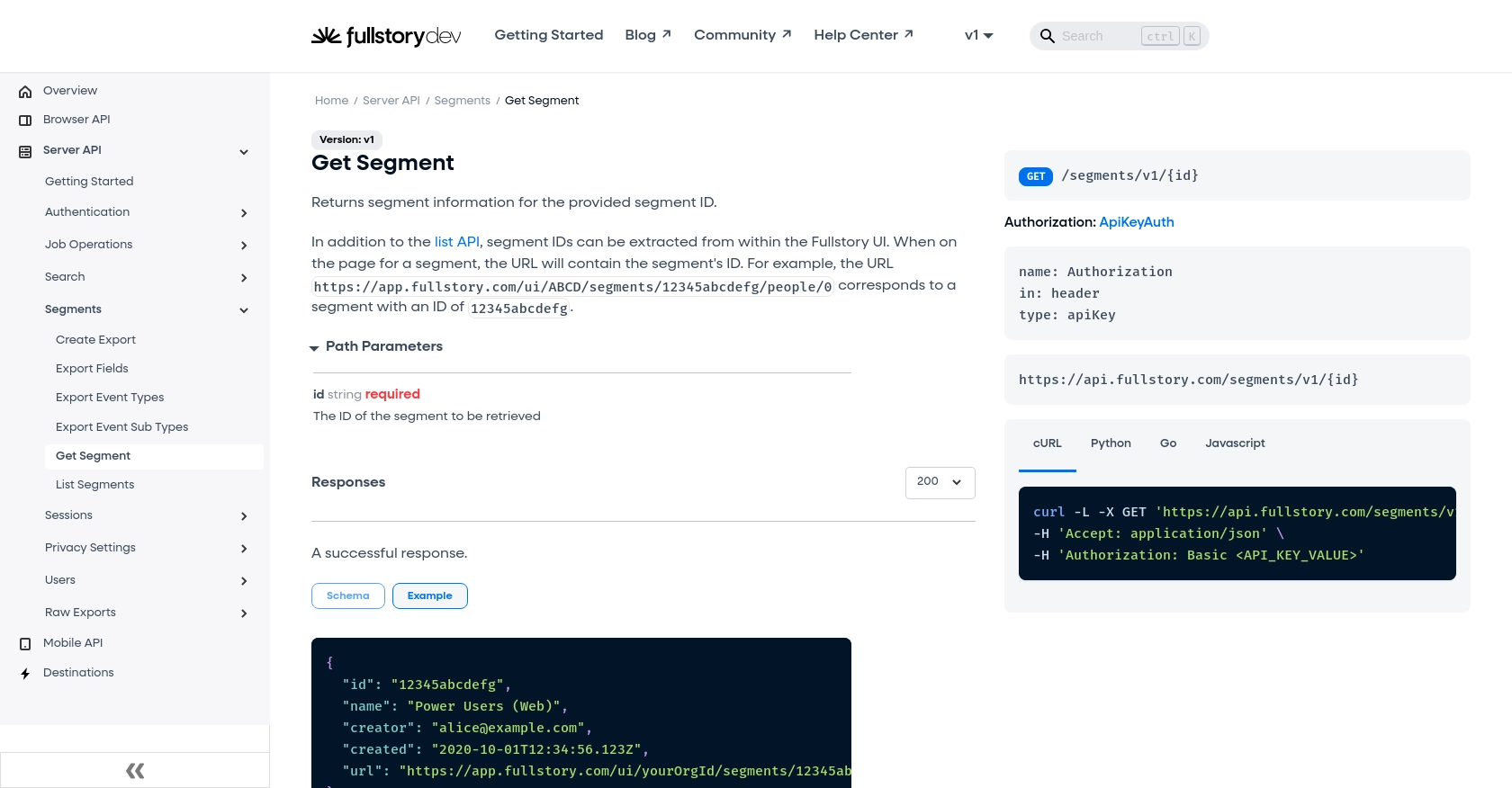This screenshot has width=1512, height=788.
Task: Open the 200 response code dropdown
Action: tap(940, 482)
